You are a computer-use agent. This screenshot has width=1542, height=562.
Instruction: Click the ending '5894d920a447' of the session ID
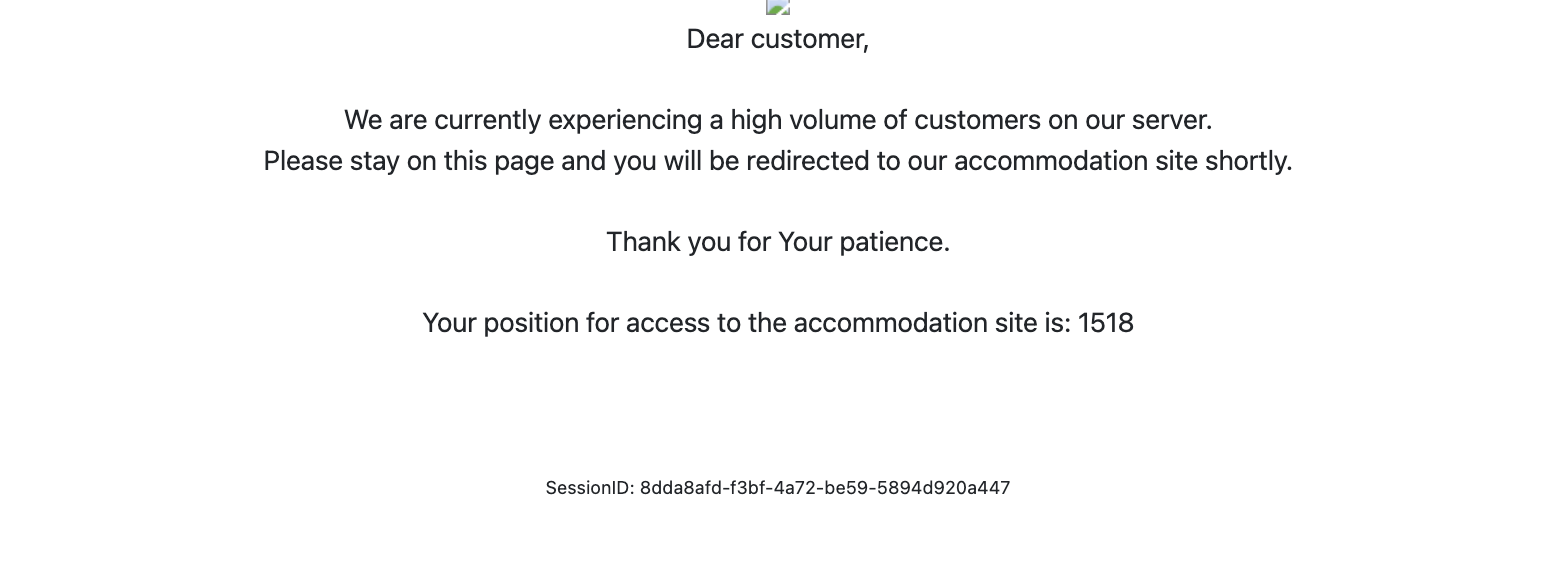pyautogui.click(x=944, y=488)
